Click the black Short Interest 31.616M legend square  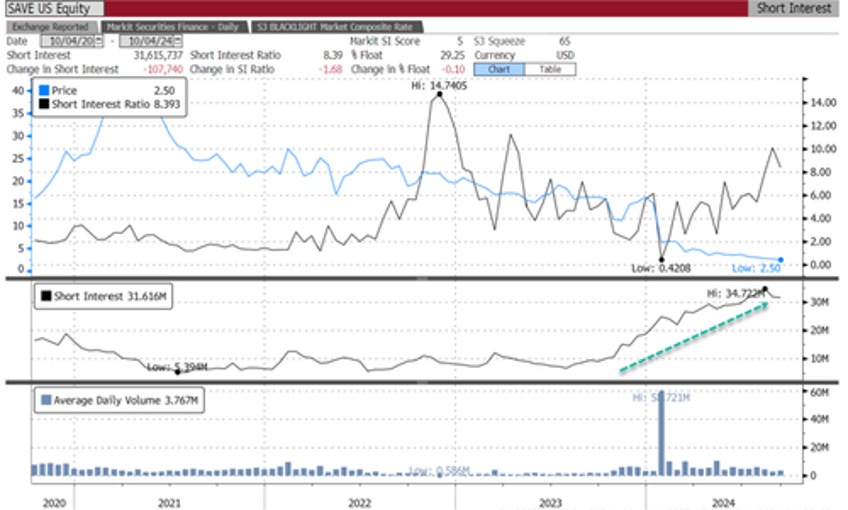(x=46, y=296)
